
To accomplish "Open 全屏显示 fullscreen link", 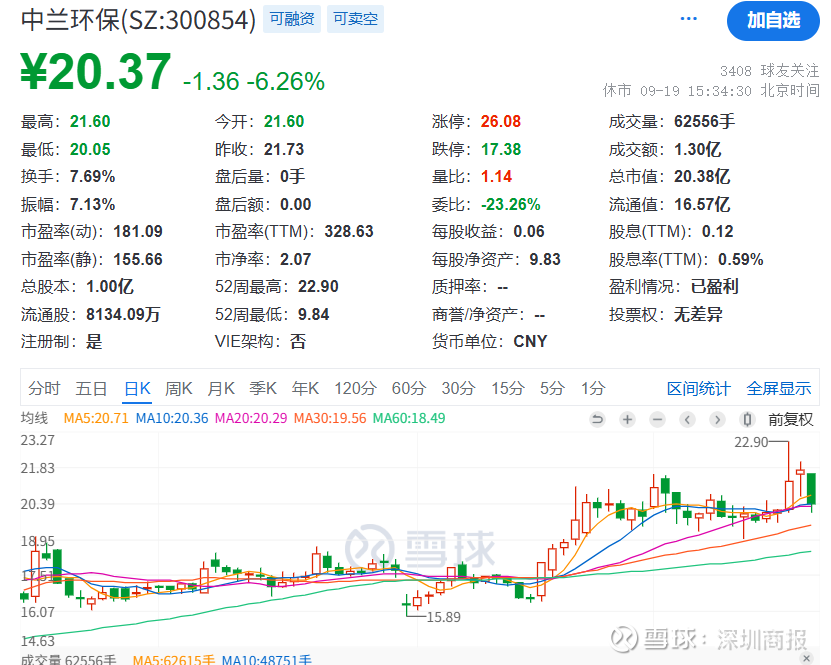I will click(779, 388).
